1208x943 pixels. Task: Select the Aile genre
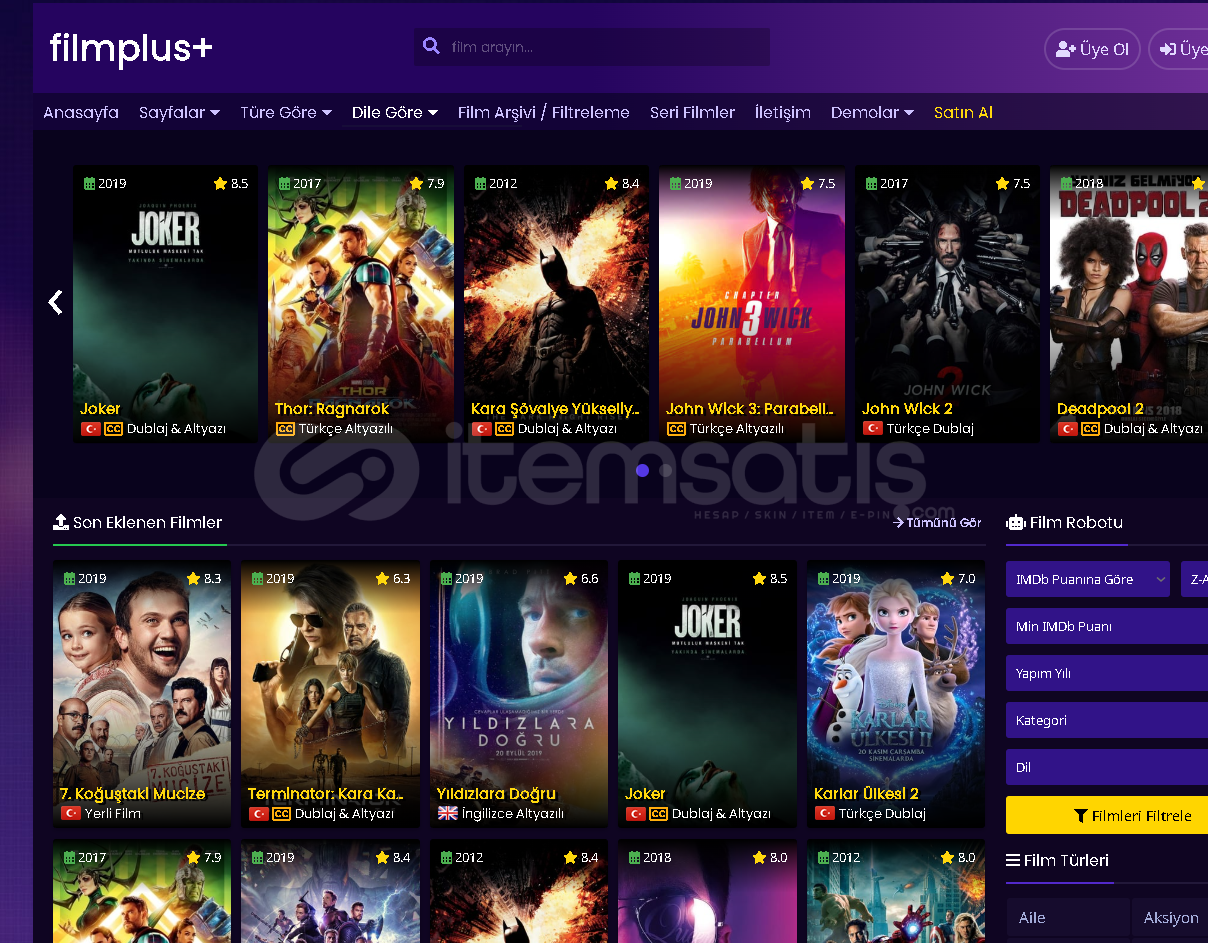point(1067,917)
